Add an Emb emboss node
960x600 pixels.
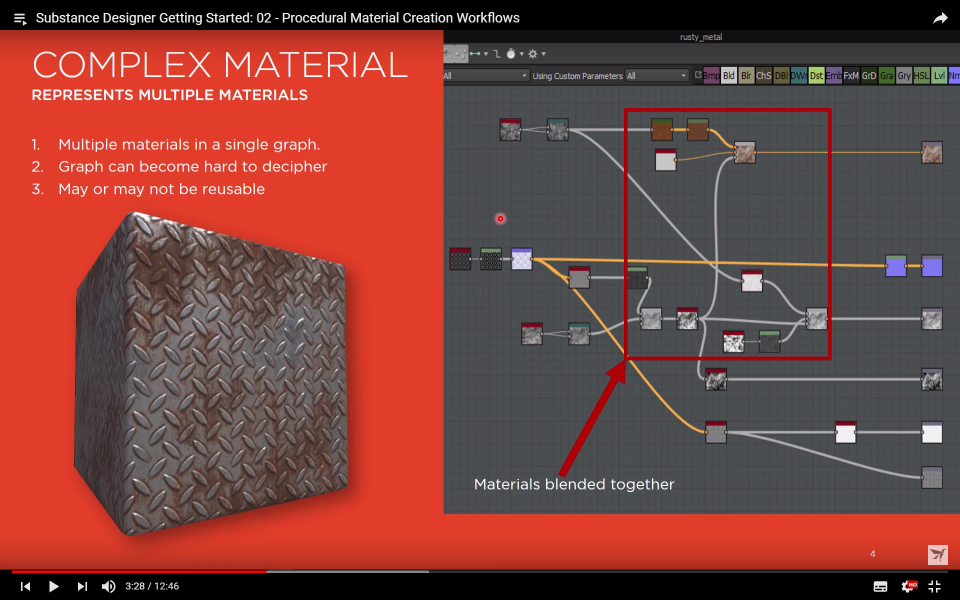pos(834,76)
